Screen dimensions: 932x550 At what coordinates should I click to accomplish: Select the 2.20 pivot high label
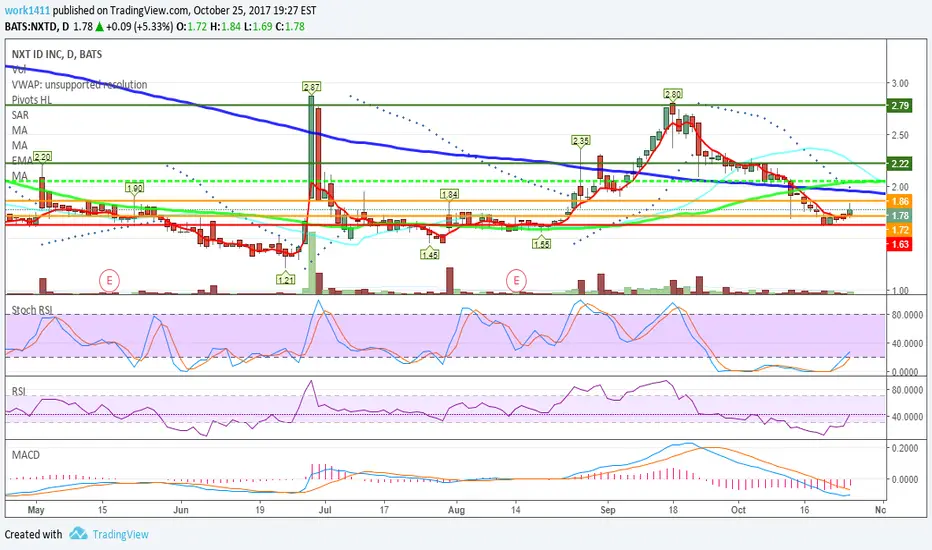(42, 157)
